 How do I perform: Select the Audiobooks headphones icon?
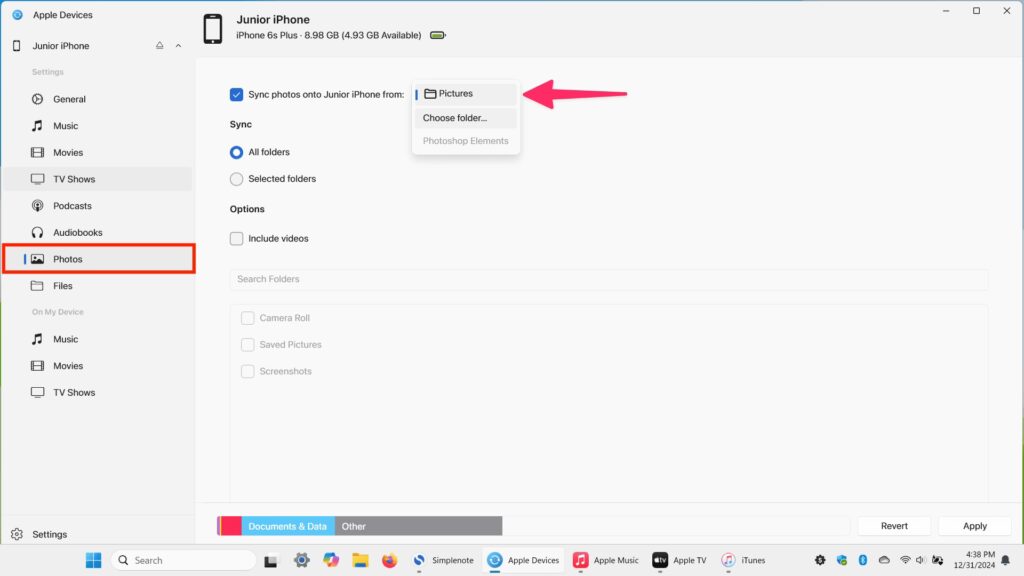pos(37,233)
